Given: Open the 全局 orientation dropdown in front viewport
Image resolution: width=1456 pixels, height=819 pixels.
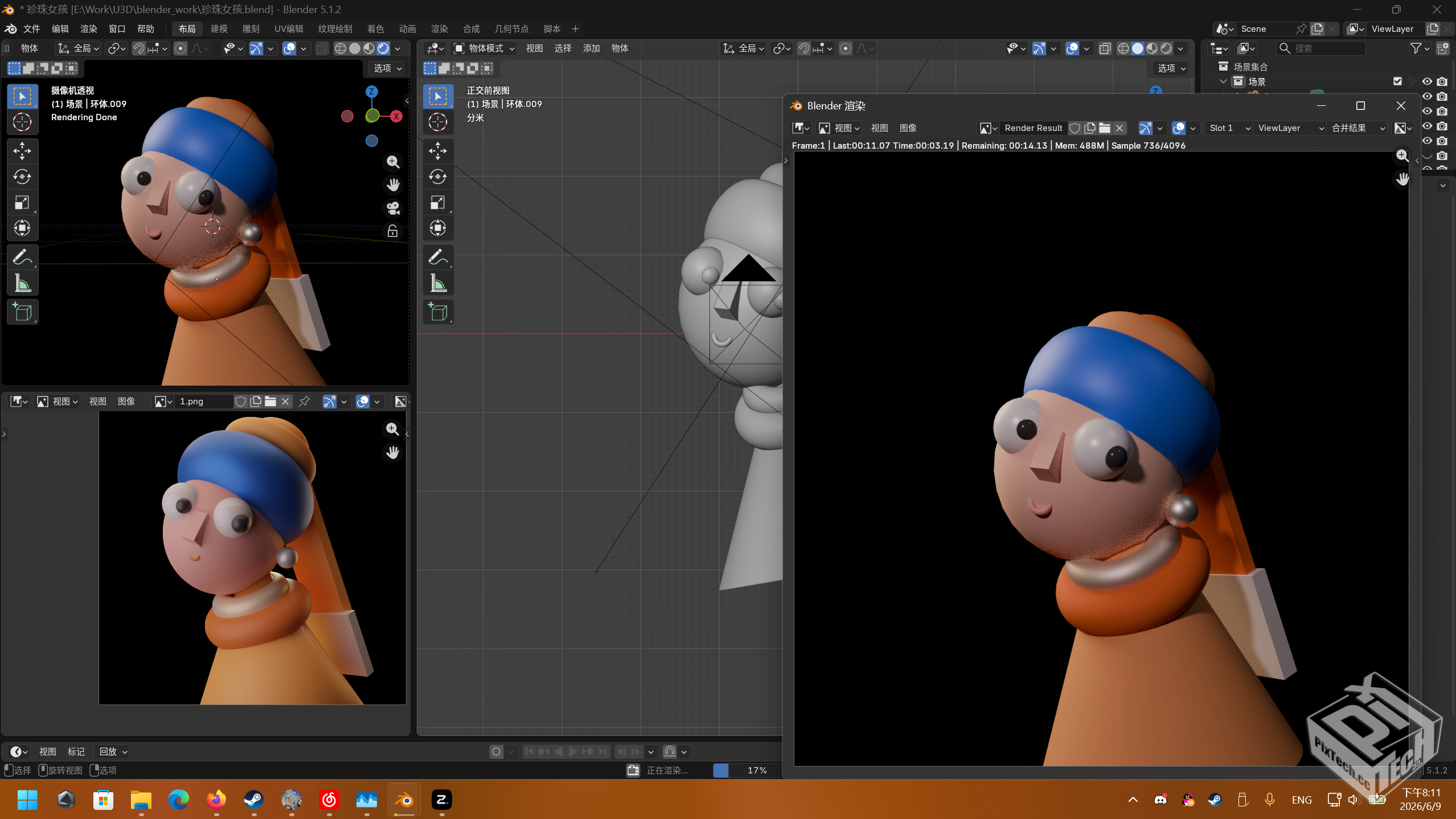Looking at the screenshot, I should point(743,48).
